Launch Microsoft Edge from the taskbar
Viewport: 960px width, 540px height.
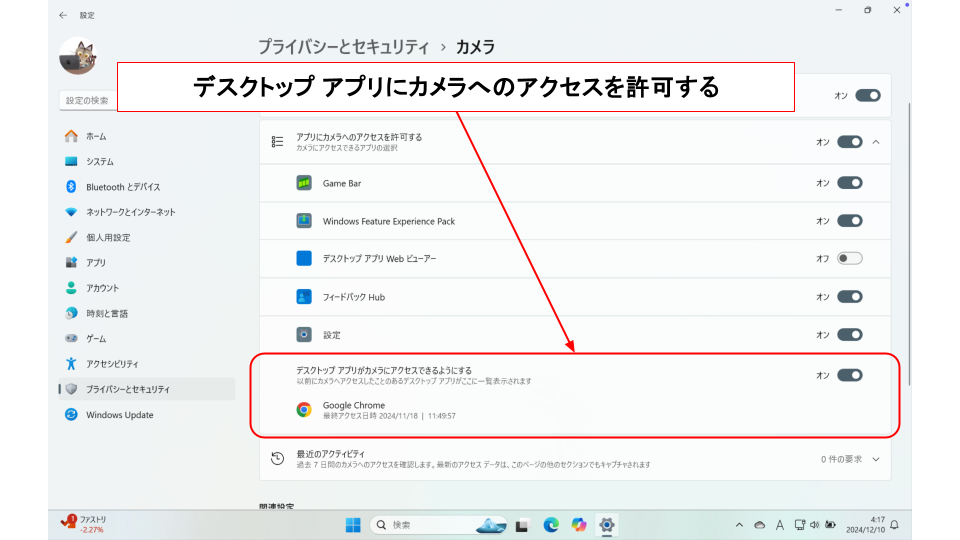pyautogui.click(x=551, y=525)
